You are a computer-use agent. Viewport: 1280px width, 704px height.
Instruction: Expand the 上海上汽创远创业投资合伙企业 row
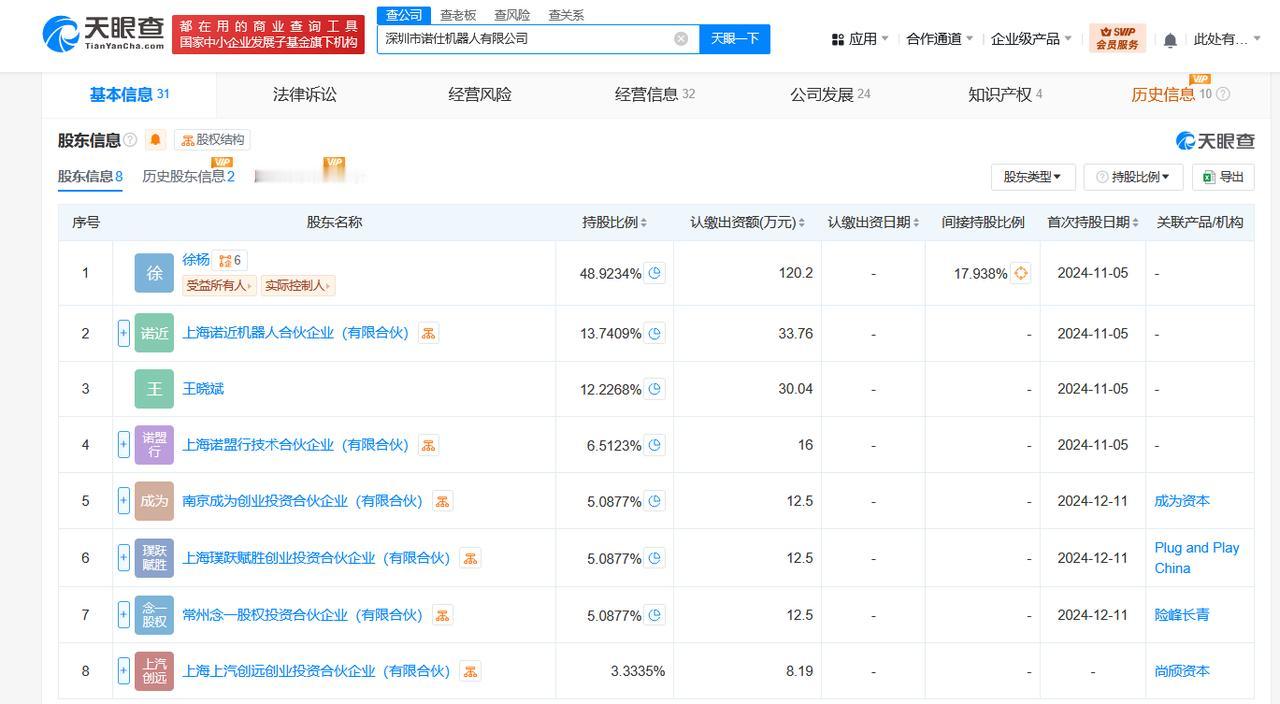[x=124, y=671]
